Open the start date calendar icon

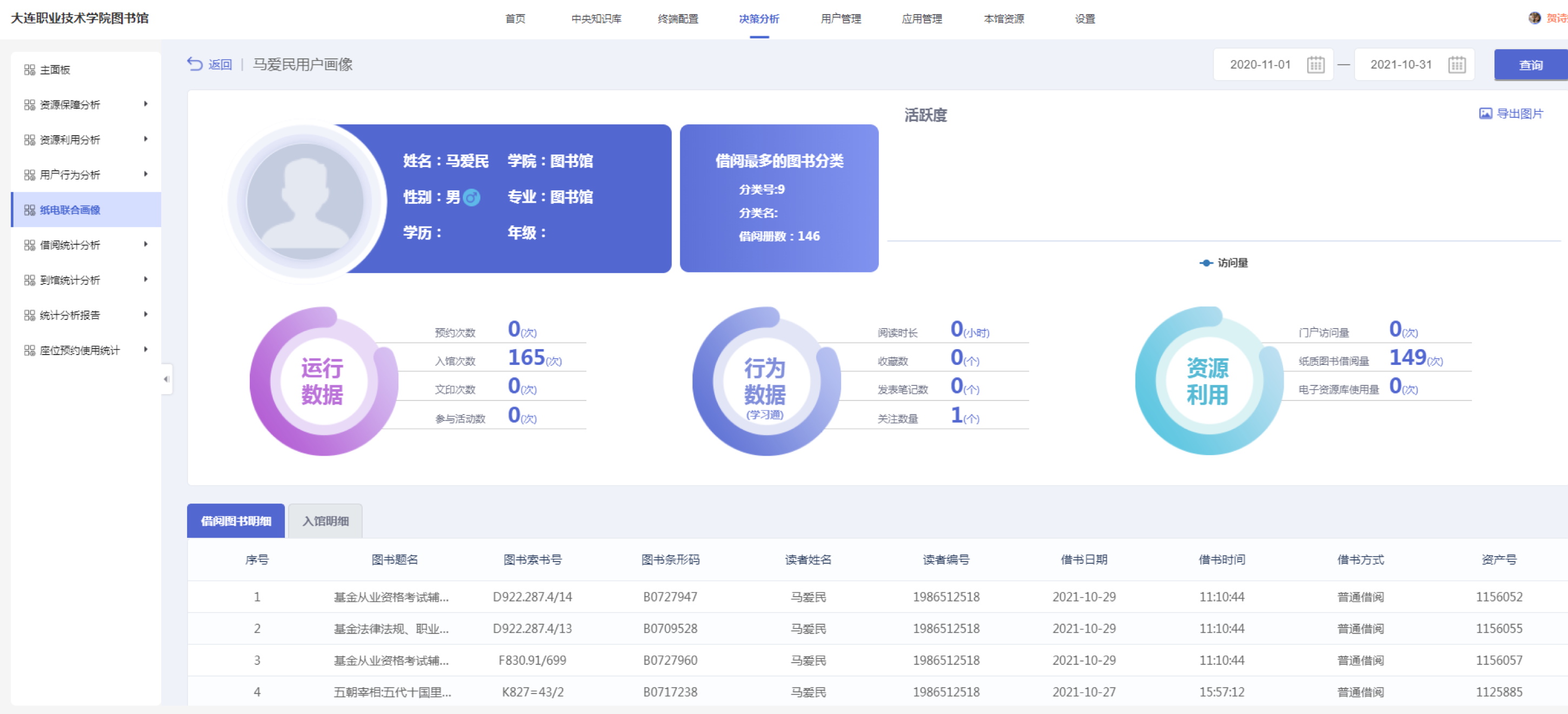pyautogui.click(x=1315, y=64)
